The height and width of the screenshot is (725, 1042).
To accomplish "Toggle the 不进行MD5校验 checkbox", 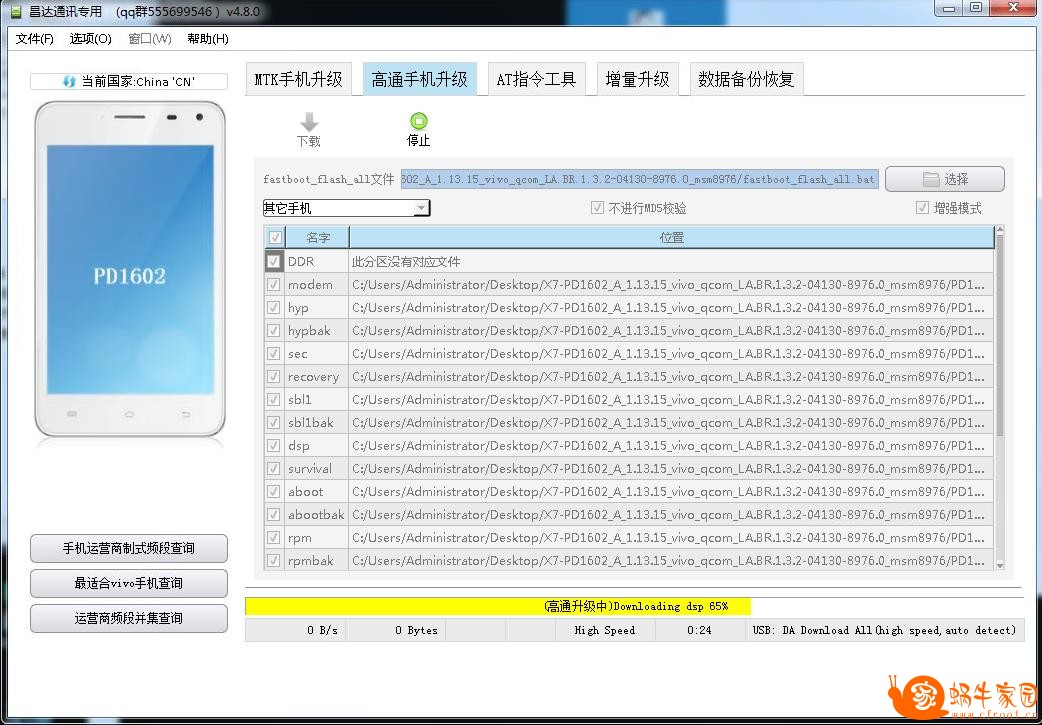I will [x=597, y=208].
